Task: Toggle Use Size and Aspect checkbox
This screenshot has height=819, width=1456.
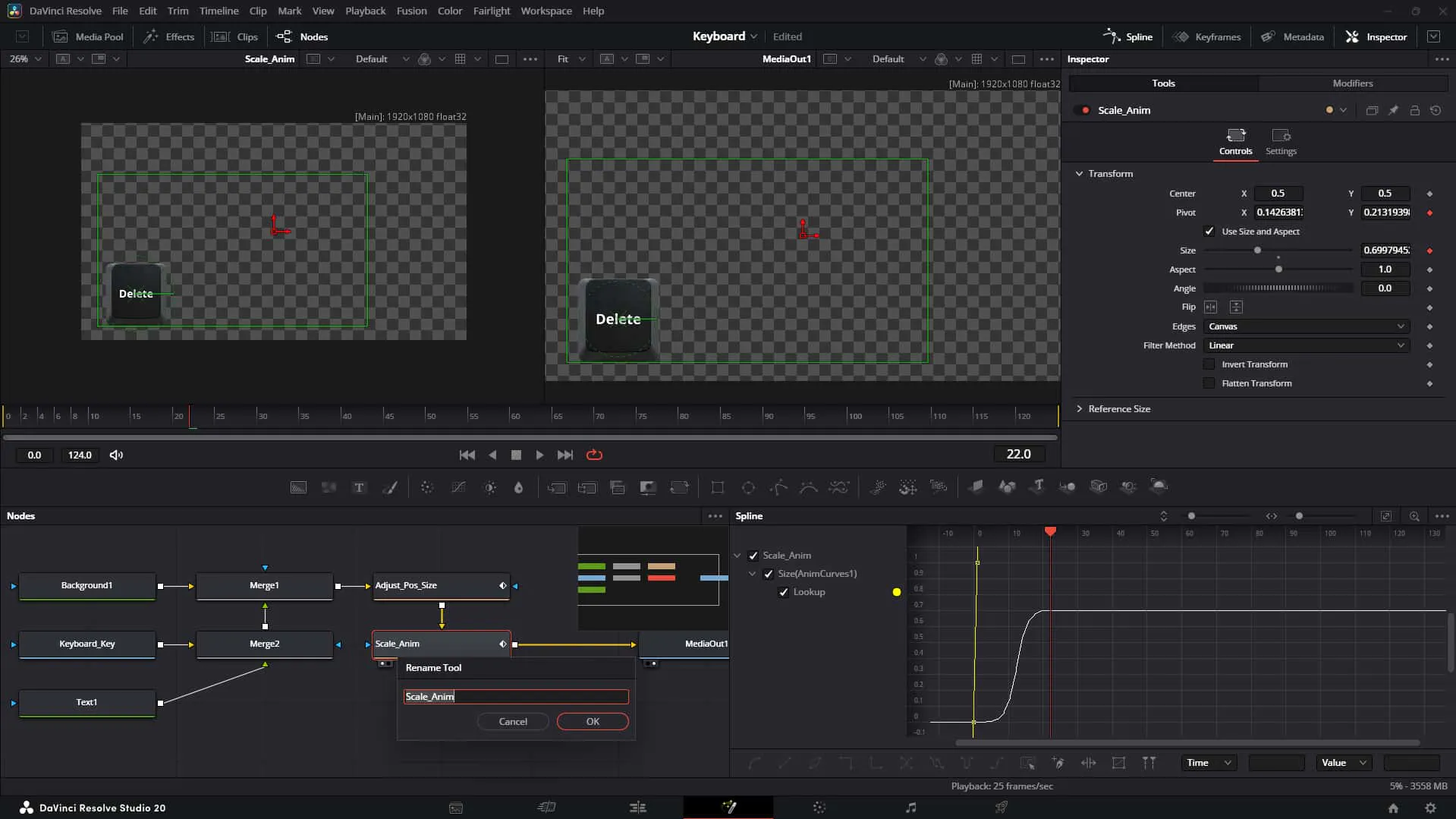Action: tap(1209, 232)
